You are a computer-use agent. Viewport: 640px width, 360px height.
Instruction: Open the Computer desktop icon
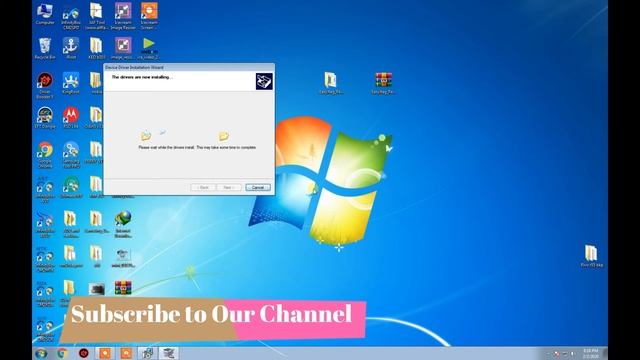pos(45,15)
